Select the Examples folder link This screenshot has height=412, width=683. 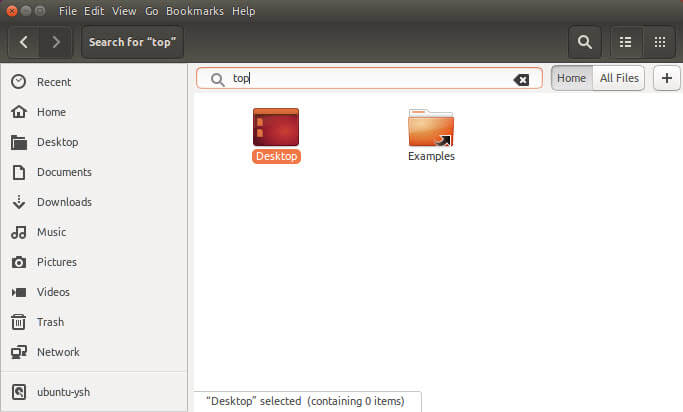tap(431, 135)
